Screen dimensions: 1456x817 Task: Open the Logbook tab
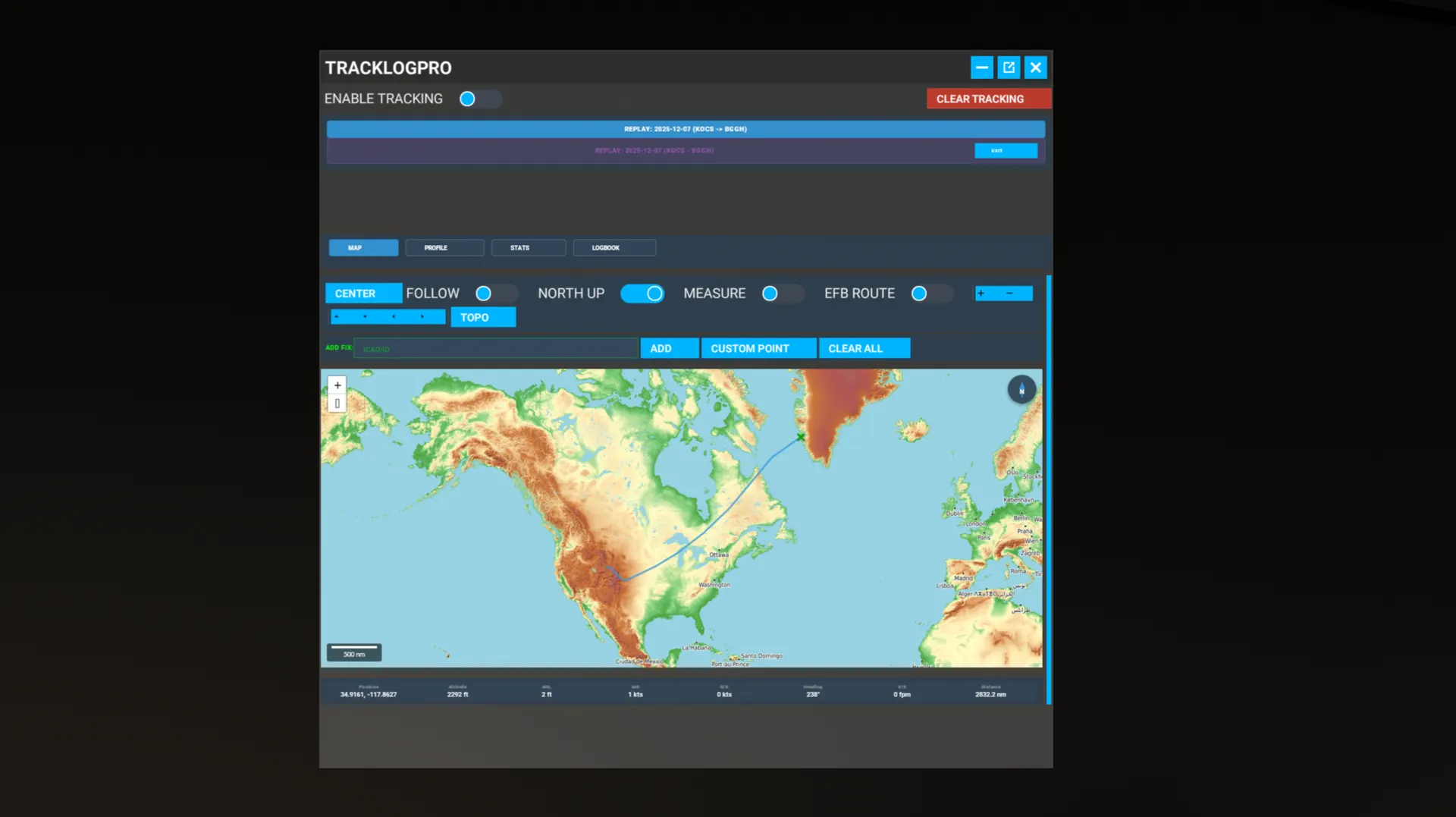[x=614, y=248]
